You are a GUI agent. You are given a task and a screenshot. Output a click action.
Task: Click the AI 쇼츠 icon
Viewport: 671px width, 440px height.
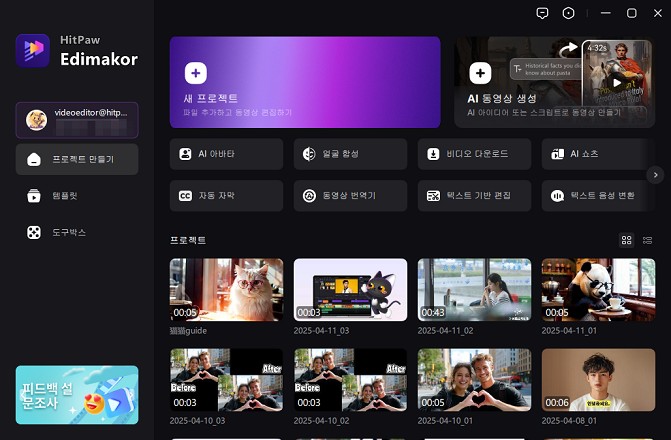pyautogui.click(x=557, y=154)
